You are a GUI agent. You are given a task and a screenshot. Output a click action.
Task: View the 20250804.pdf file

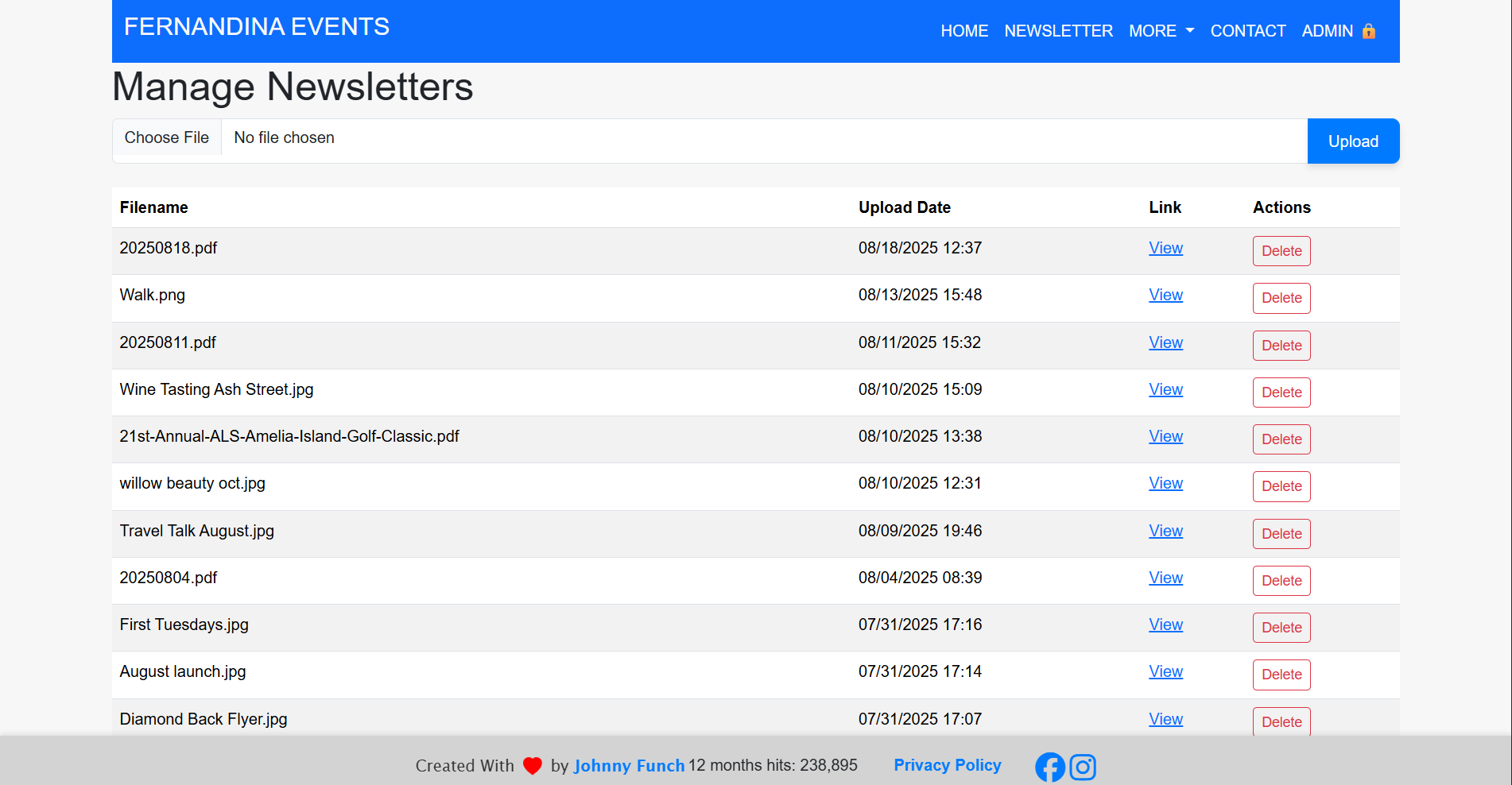point(1165,578)
